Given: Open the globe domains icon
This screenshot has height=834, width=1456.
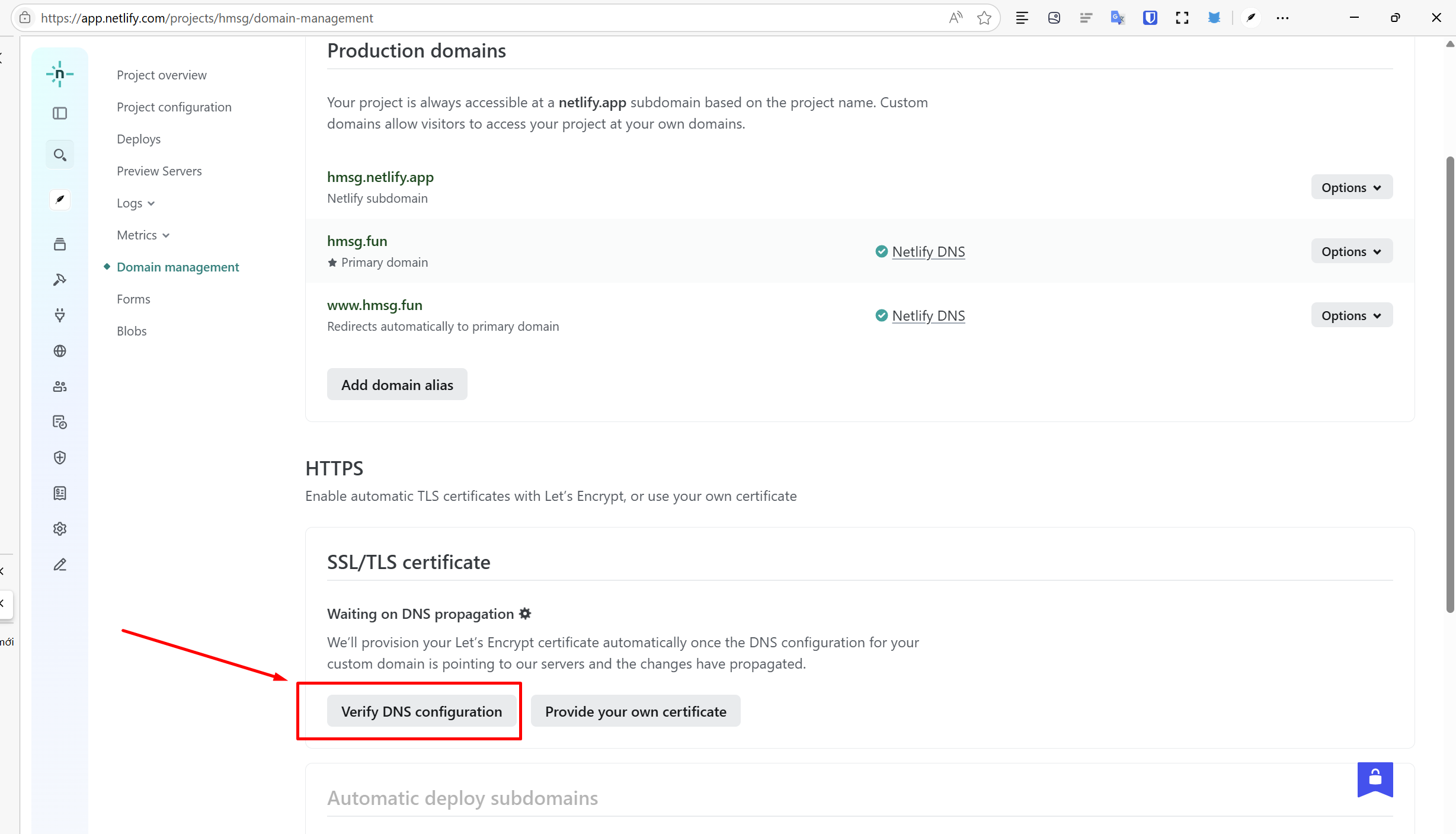Looking at the screenshot, I should [x=59, y=351].
